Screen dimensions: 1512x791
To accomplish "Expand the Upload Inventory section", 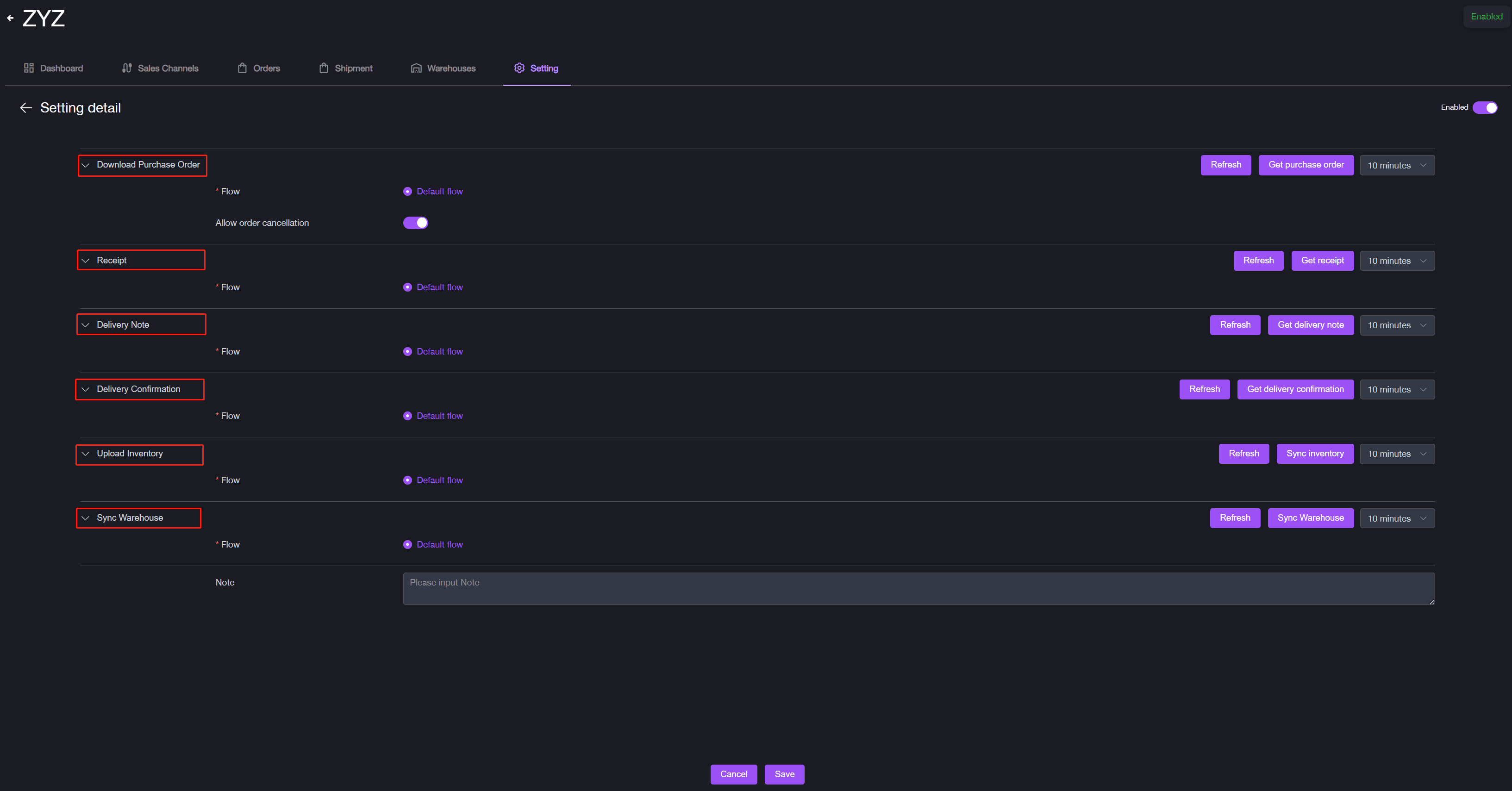I will point(86,453).
